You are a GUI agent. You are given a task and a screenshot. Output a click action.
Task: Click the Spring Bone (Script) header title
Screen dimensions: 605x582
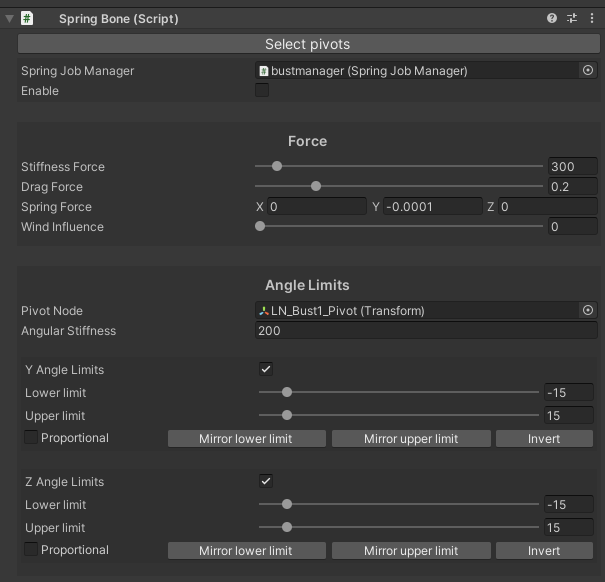[118, 19]
